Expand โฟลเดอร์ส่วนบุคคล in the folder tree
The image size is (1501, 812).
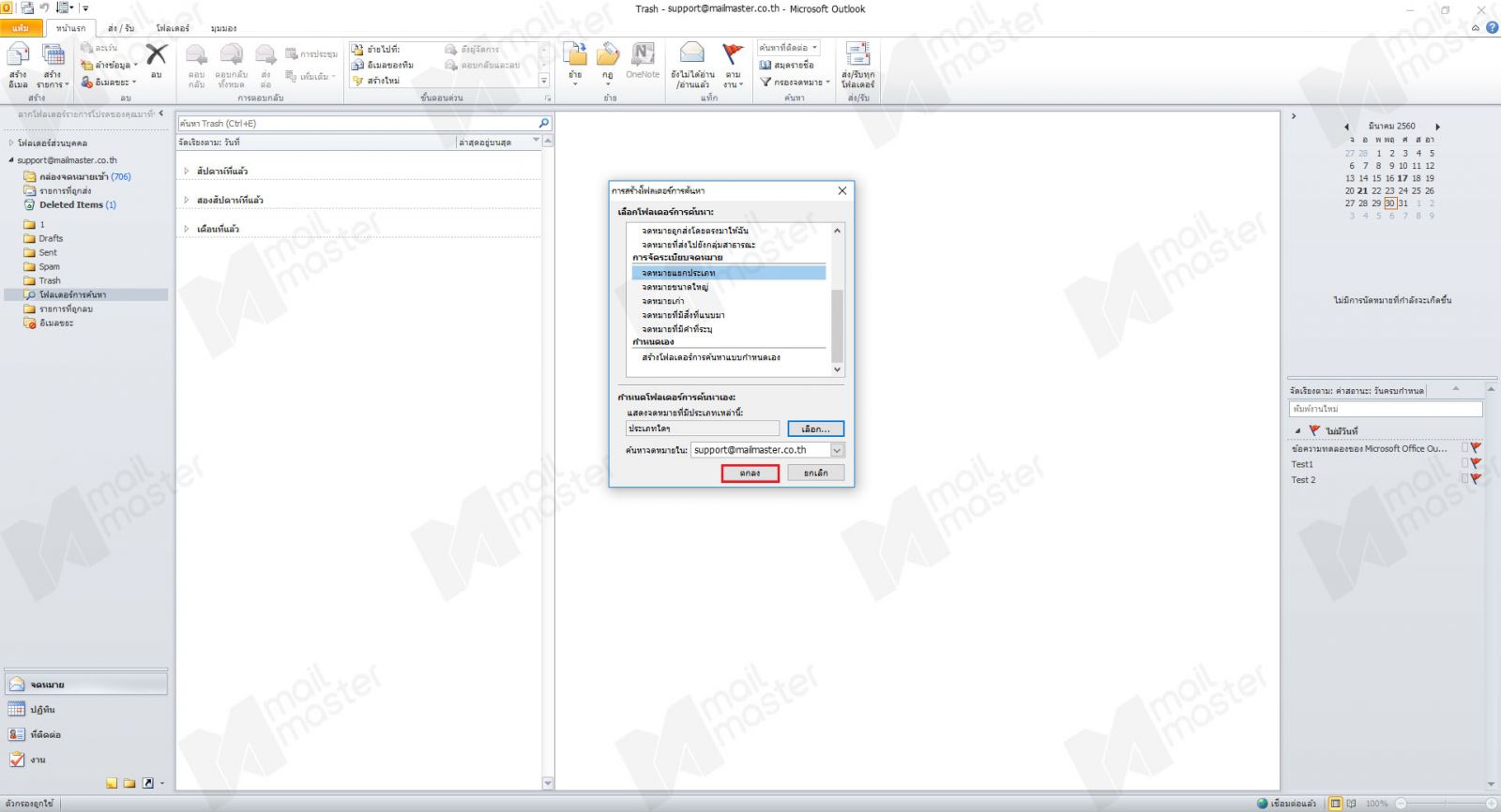11,143
